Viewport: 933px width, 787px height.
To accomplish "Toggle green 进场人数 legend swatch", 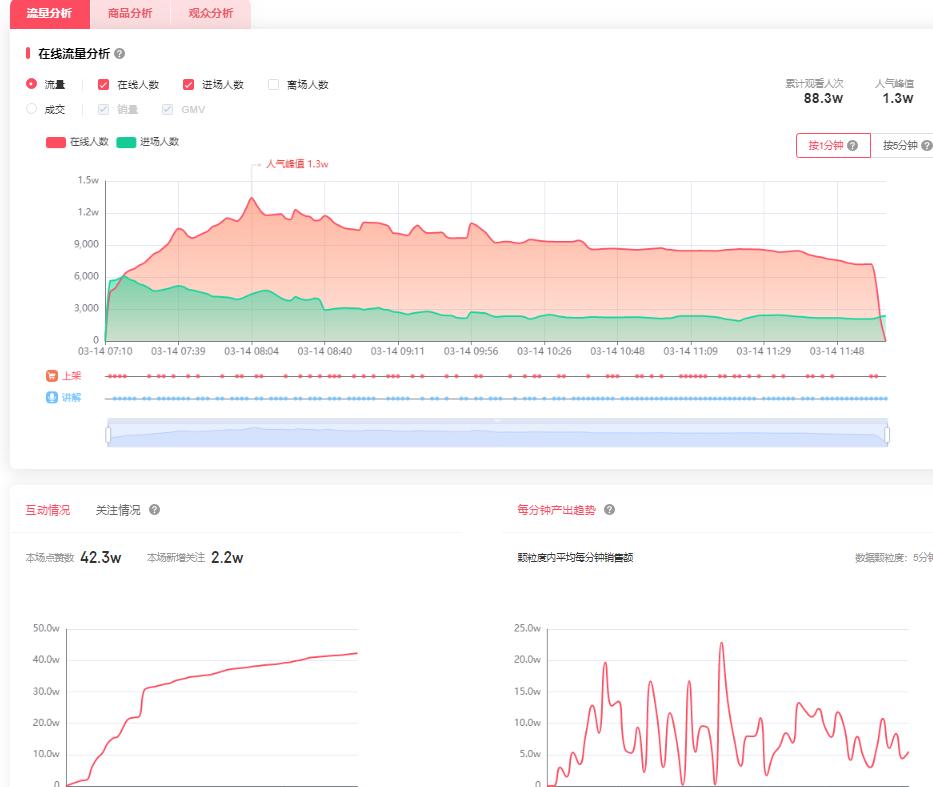I will click(126, 142).
